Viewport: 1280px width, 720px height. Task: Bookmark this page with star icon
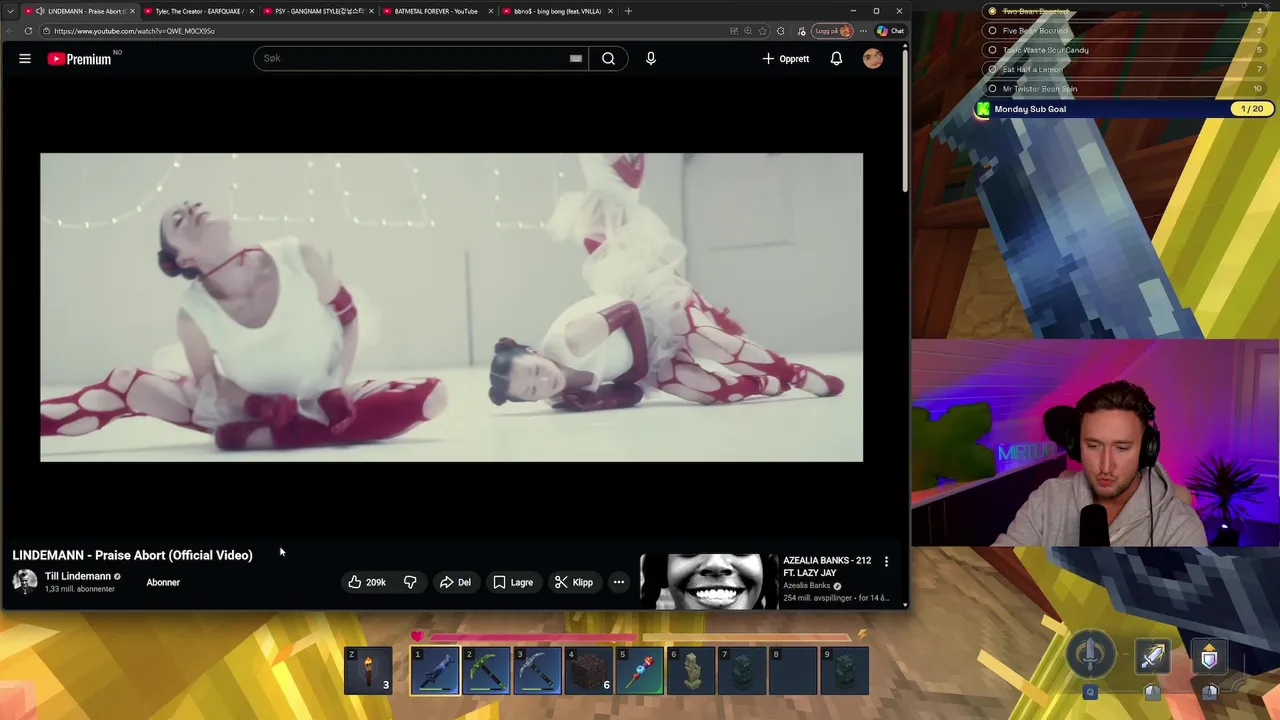[763, 31]
